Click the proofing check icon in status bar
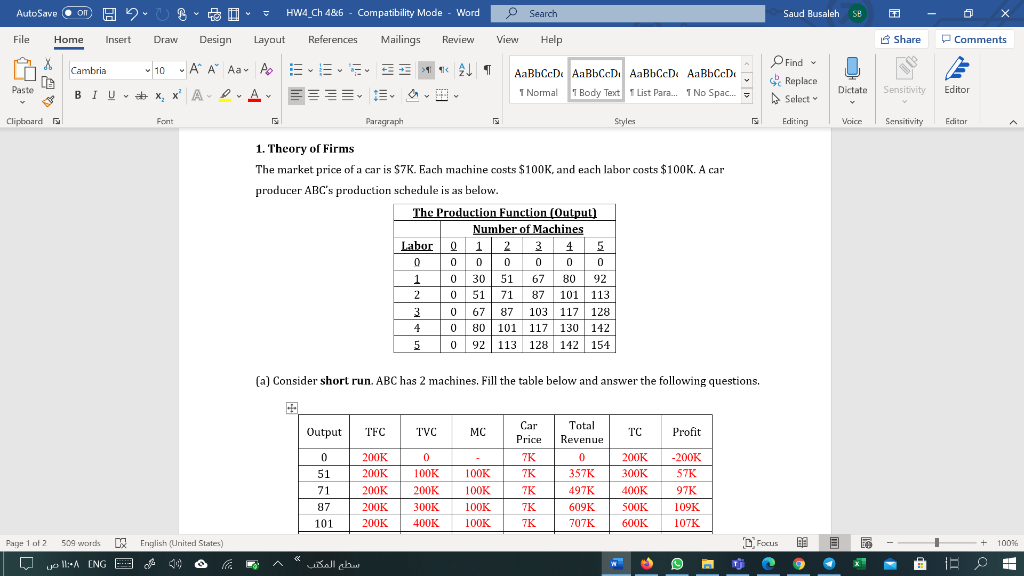This screenshot has height=576, width=1024. click(x=121, y=543)
